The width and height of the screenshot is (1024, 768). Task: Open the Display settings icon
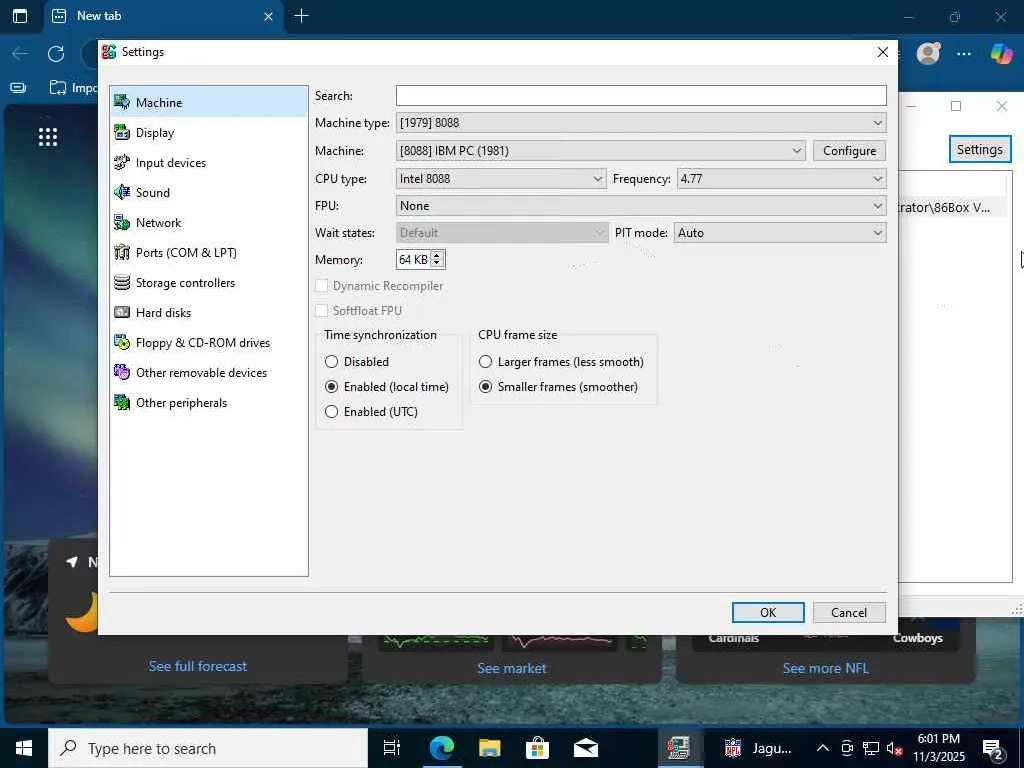point(122,132)
